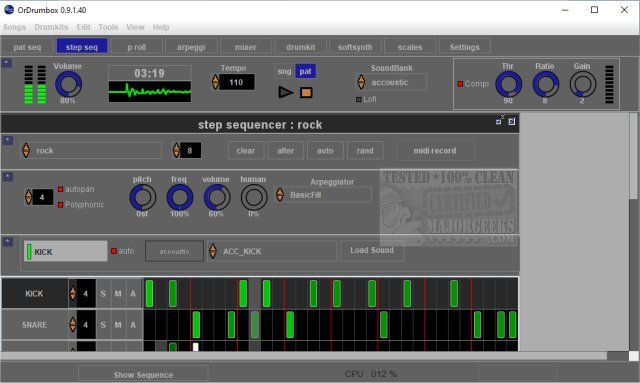
Task: Adjust KICK track step count arrows
Action: coord(73,294)
